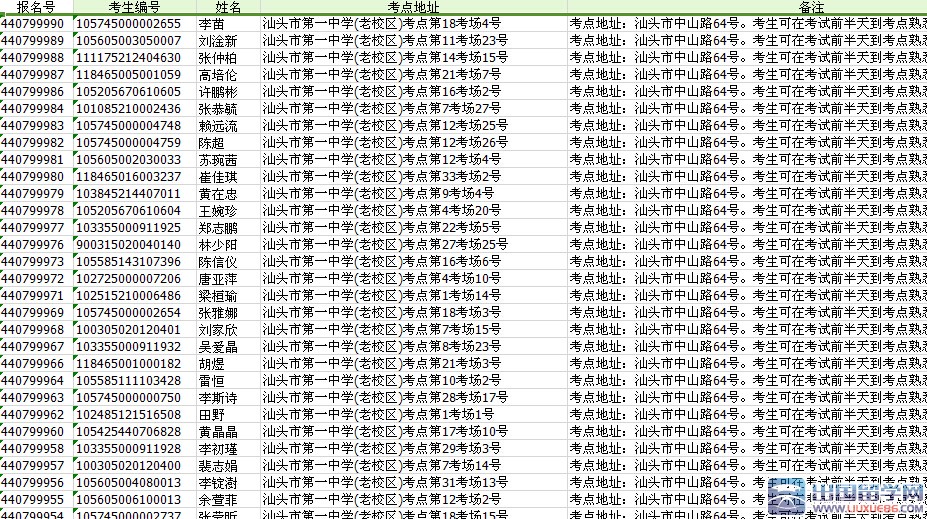Select the name cell 李苗
The width and height of the screenshot is (927, 519).
pyautogui.click(x=211, y=24)
